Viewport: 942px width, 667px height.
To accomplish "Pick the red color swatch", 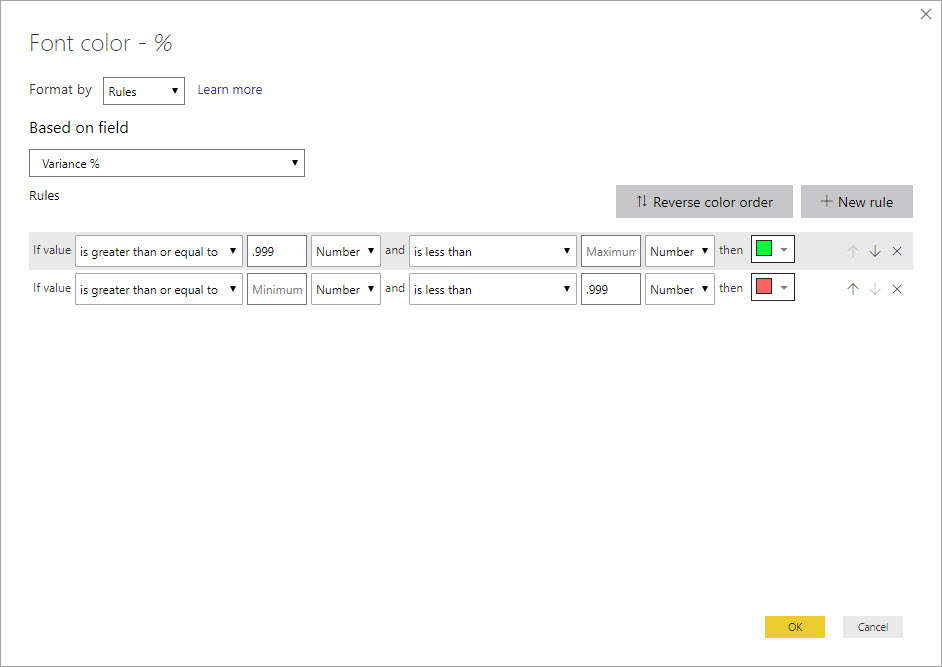I will [764, 286].
